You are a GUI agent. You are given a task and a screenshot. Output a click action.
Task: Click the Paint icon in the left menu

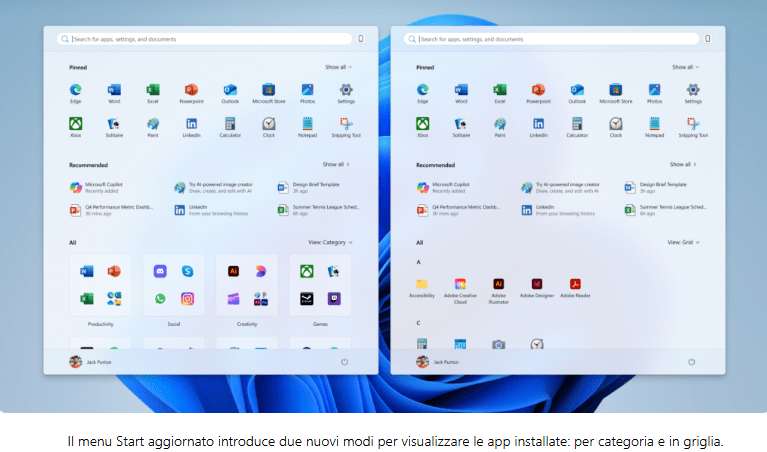tap(153, 125)
